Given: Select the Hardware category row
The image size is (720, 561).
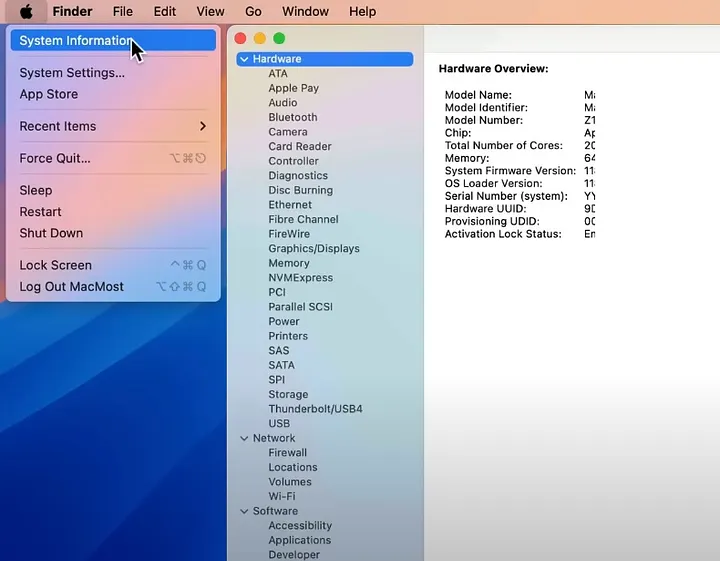Looking at the screenshot, I should (325, 59).
